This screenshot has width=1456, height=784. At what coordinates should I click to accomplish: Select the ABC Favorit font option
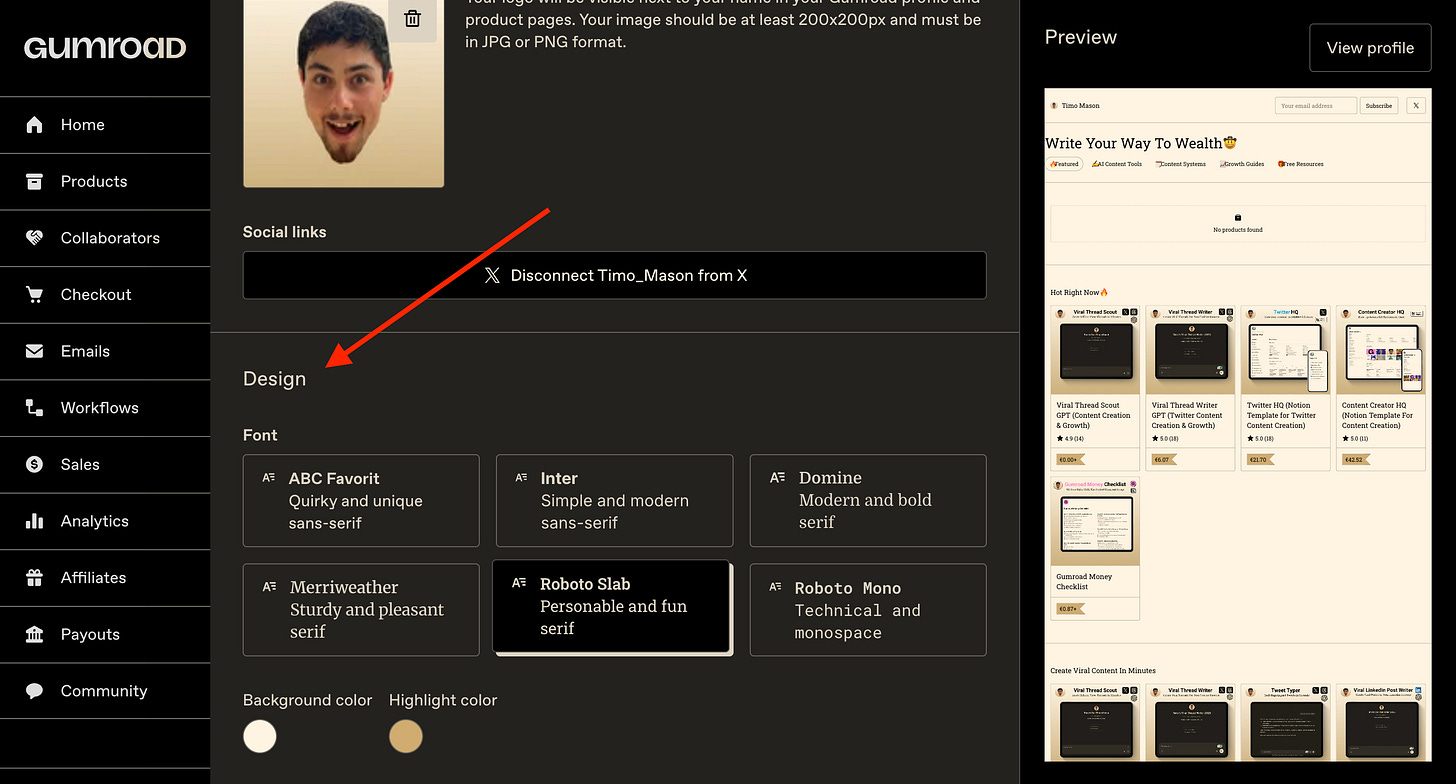click(x=361, y=501)
